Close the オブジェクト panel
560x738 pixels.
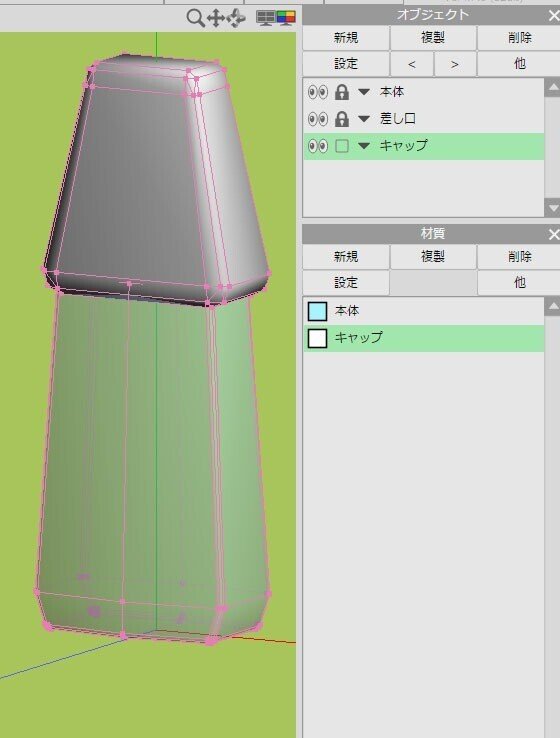[553, 16]
